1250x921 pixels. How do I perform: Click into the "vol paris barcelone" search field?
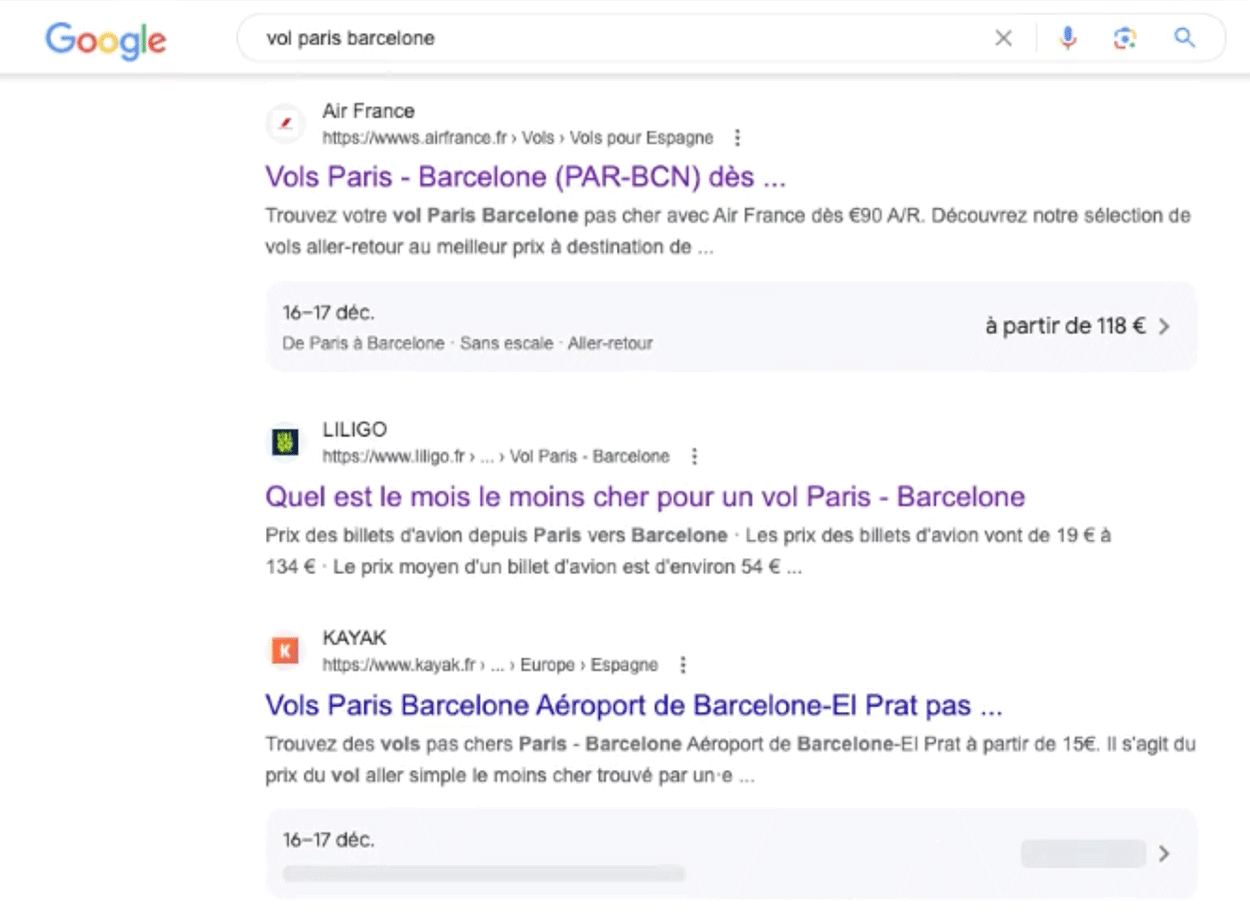(600, 39)
